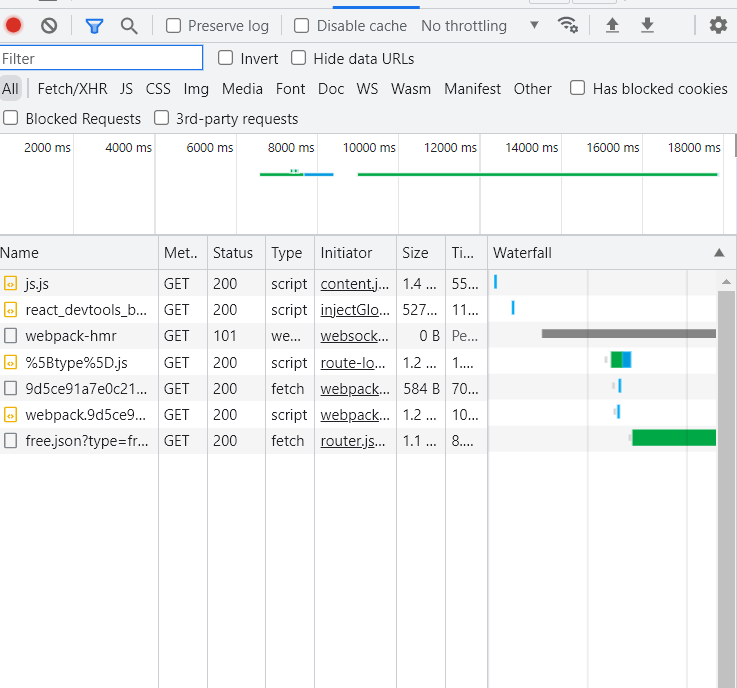Import HAR file with upload arrow

point(612,25)
